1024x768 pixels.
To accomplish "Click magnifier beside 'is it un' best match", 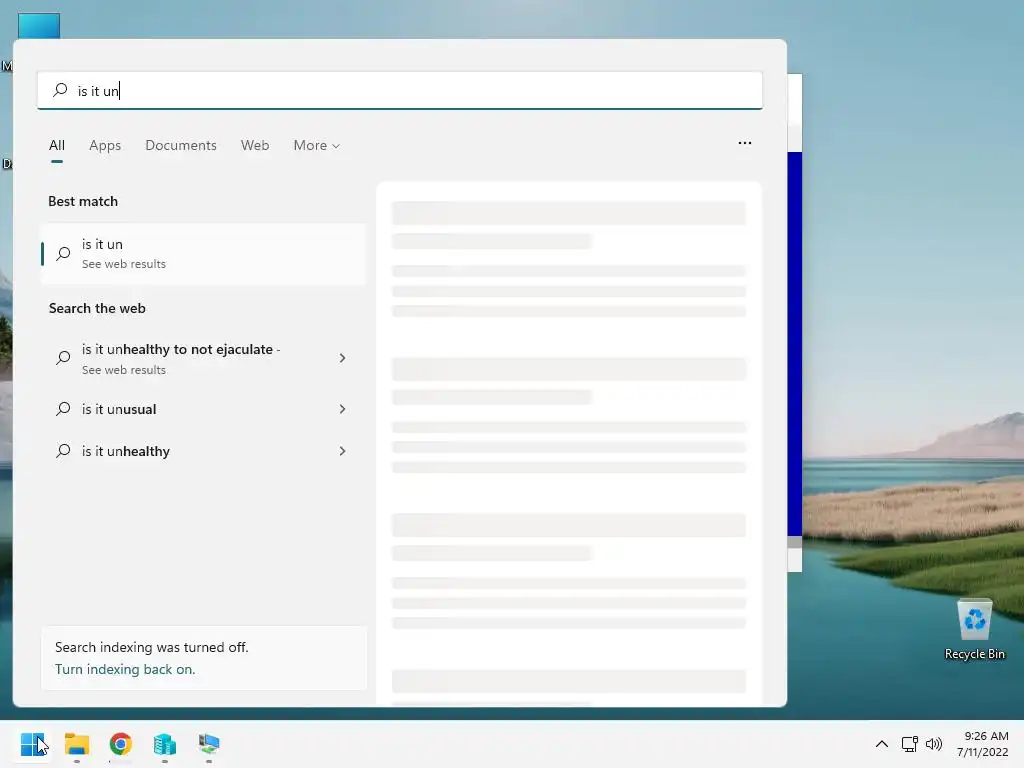I will click(x=63, y=253).
